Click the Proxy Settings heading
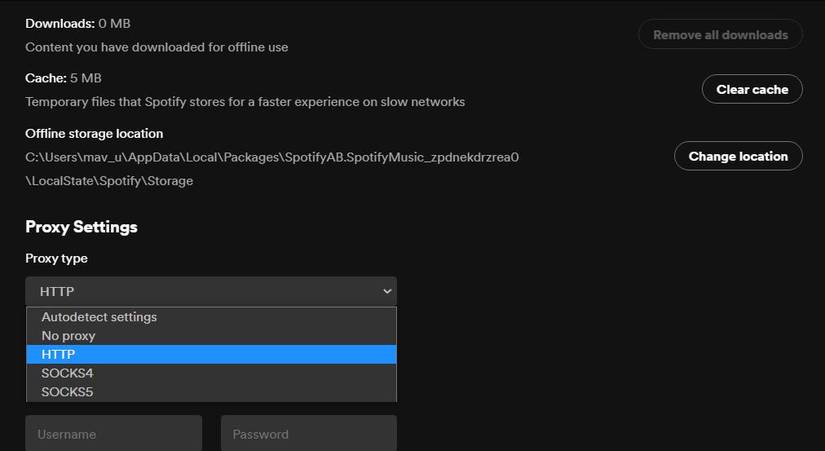The image size is (825, 451). (81, 227)
